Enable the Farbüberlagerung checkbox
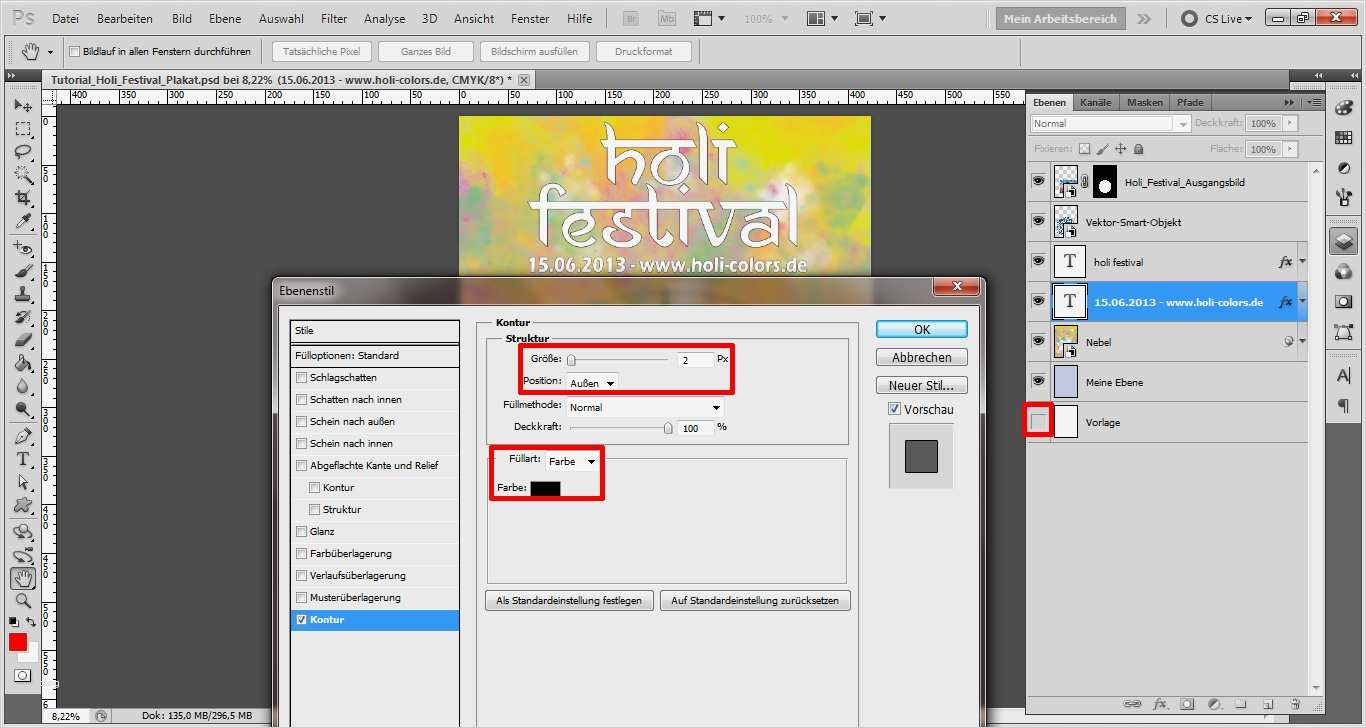The width and height of the screenshot is (1366, 728). (302, 554)
